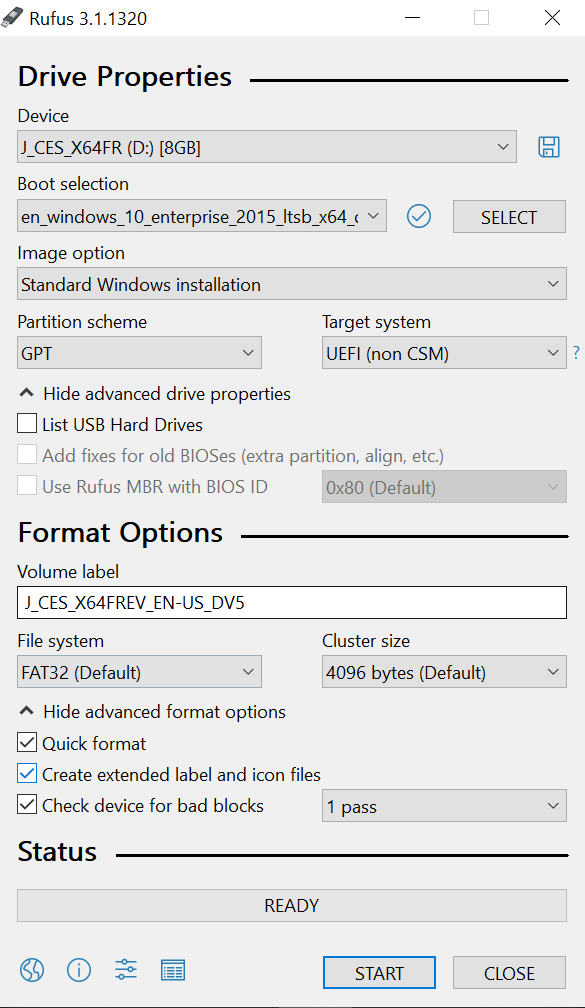Open application settings sliders icon
The width and height of the screenshot is (585, 1008).
[x=126, y=969]
